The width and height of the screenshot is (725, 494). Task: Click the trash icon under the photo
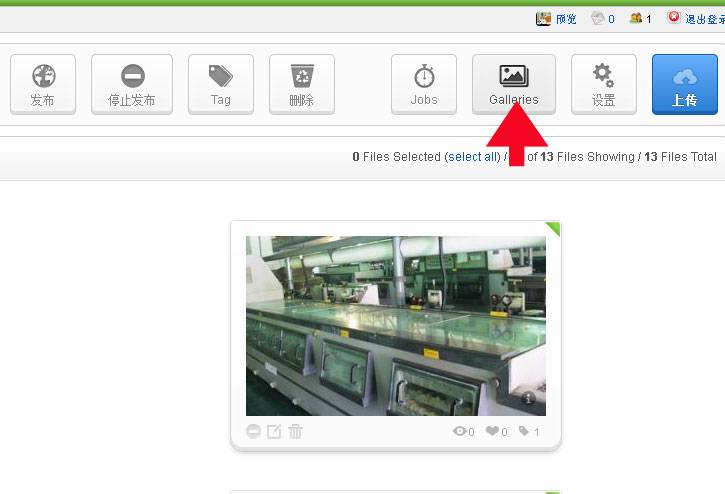click(x=295, y=432)
